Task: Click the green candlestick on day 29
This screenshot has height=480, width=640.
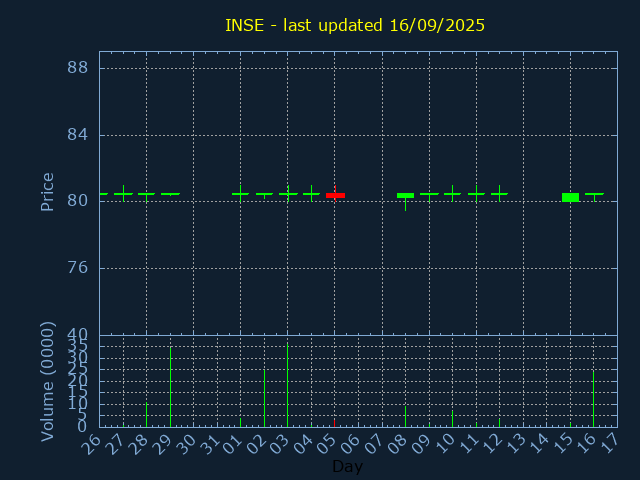Action: 171,194
